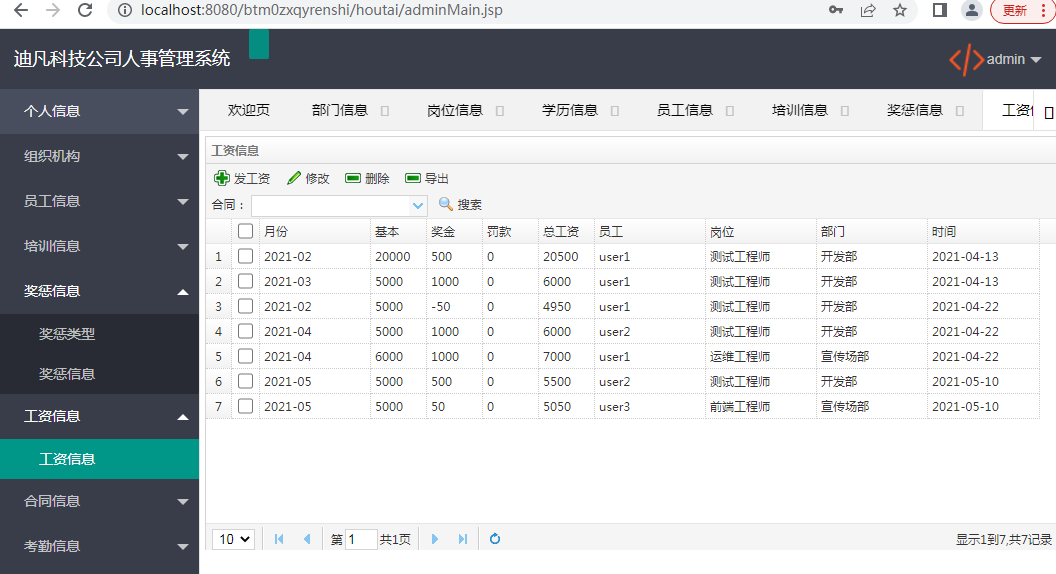Viewport: 1056px width, 574px height.
Task: Bookmark this page with star icon
Action: 900,10
